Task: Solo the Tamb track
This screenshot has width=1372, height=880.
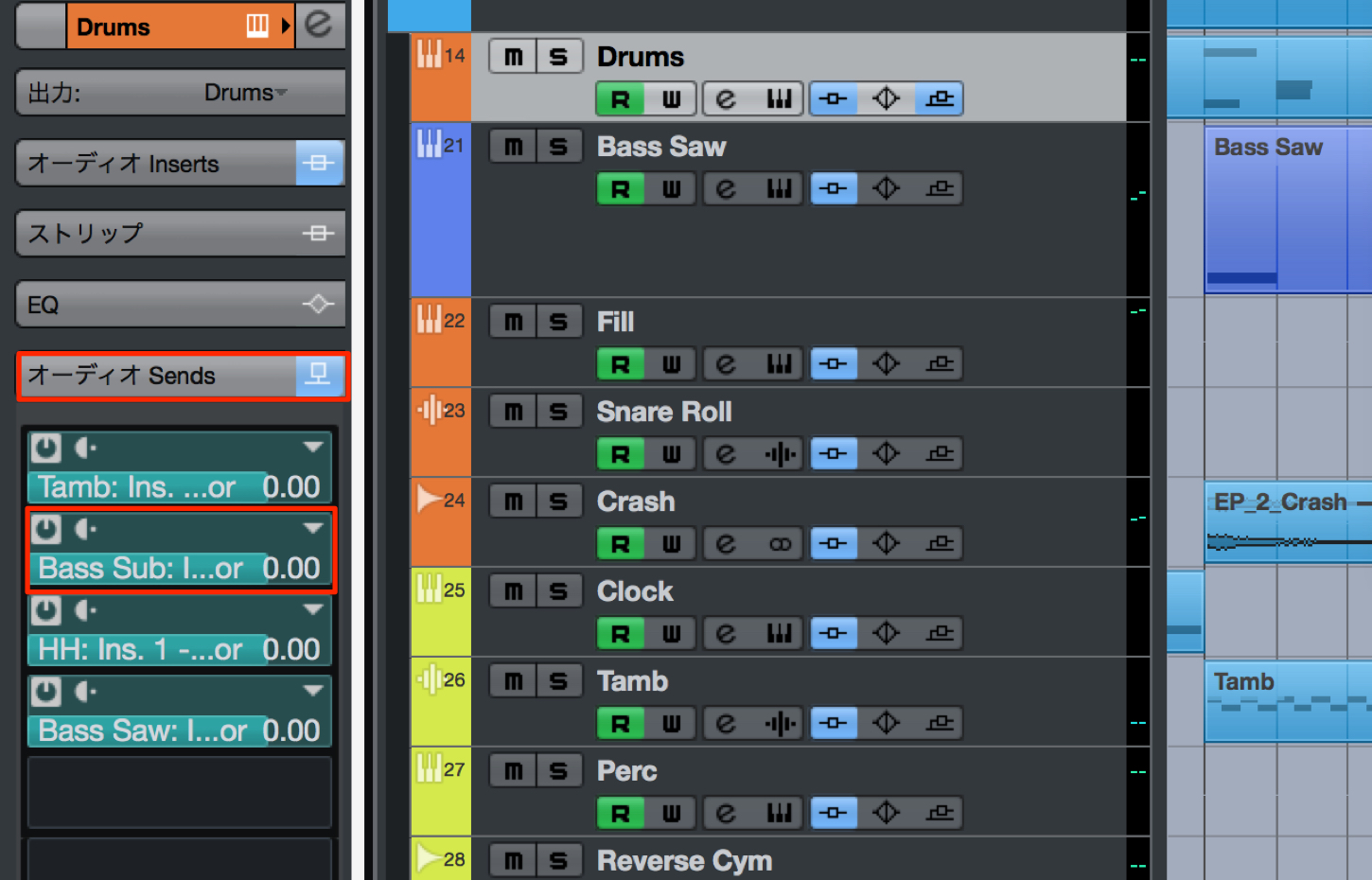Action: coord(559,681)
